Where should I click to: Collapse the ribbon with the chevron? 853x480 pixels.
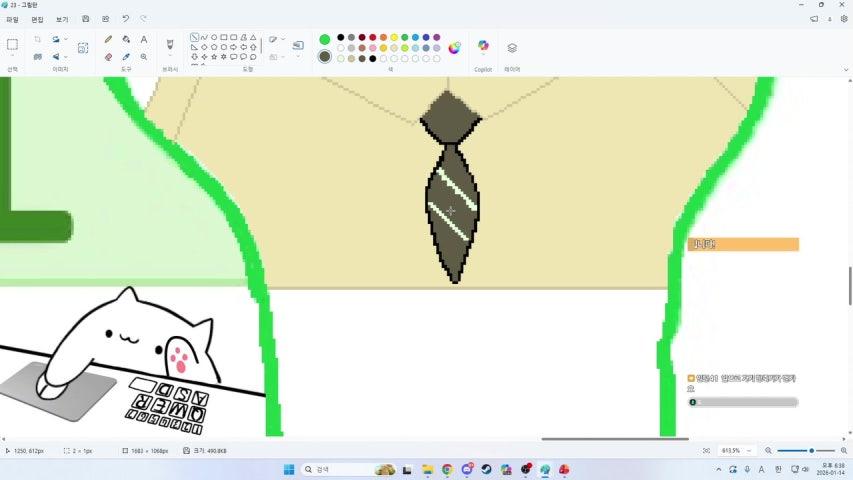pyautogui.click(x=845, y=70)
